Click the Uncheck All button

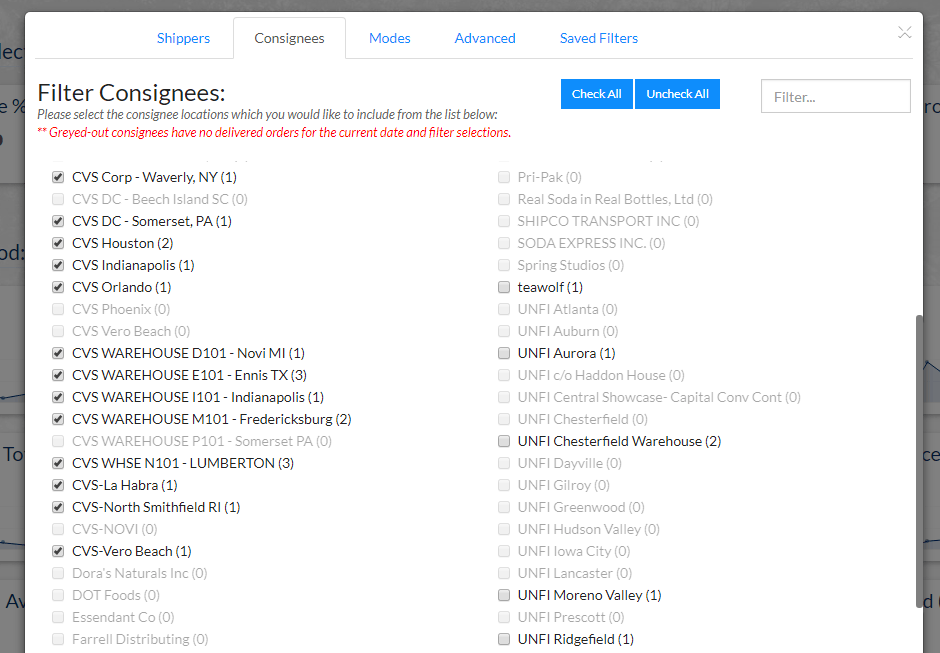[677, 94]
